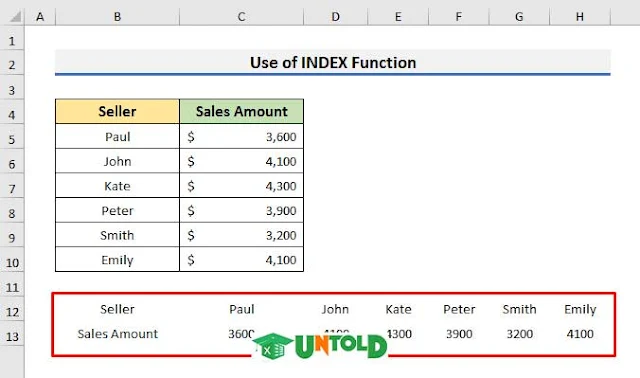Image resolution: width=640 pixels, height=378 pixels.
Task: Select 'Kate' in row 12
Action: [398, 309]
